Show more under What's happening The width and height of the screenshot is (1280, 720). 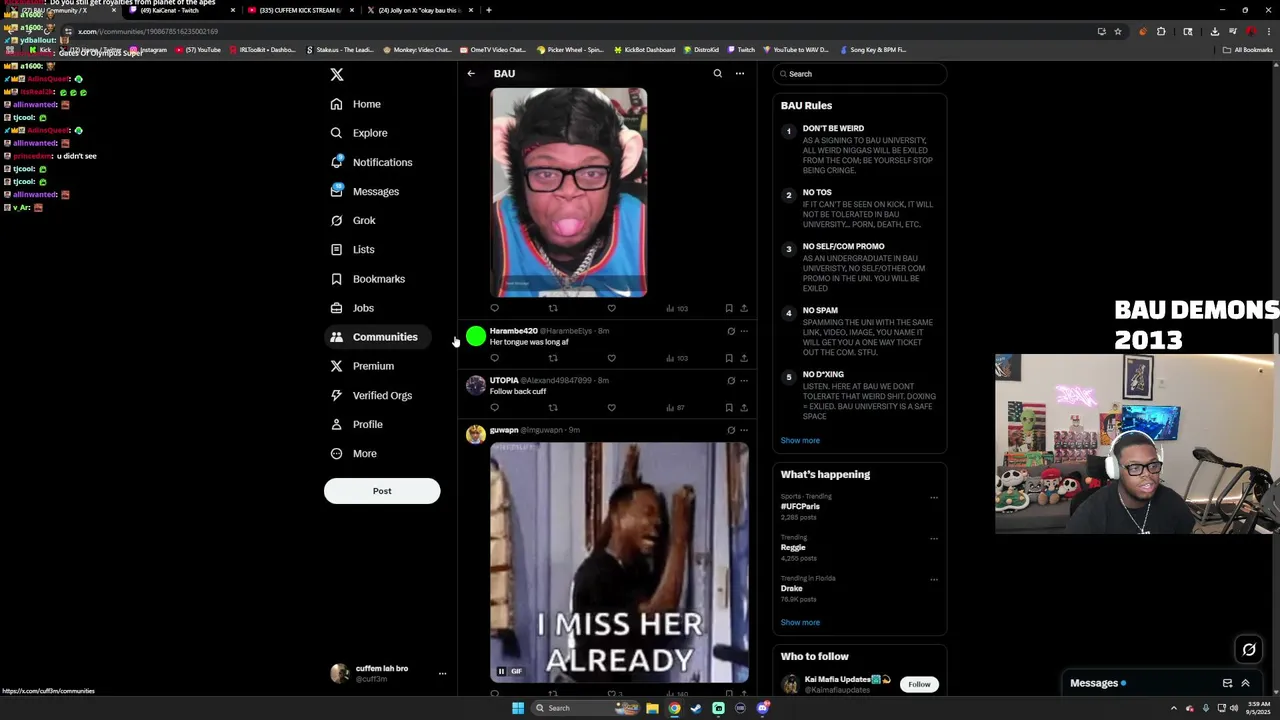click(800, 622)
